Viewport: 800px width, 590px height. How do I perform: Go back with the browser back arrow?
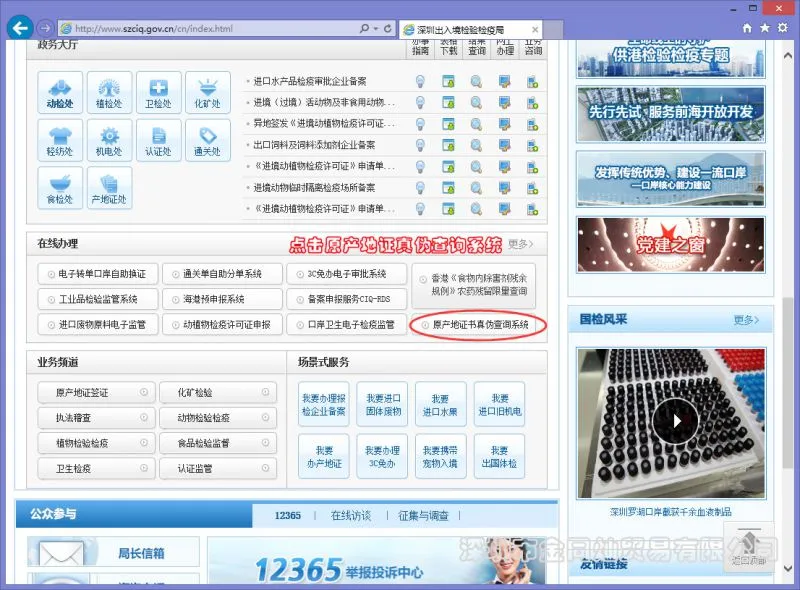click(x=20, y=28)
